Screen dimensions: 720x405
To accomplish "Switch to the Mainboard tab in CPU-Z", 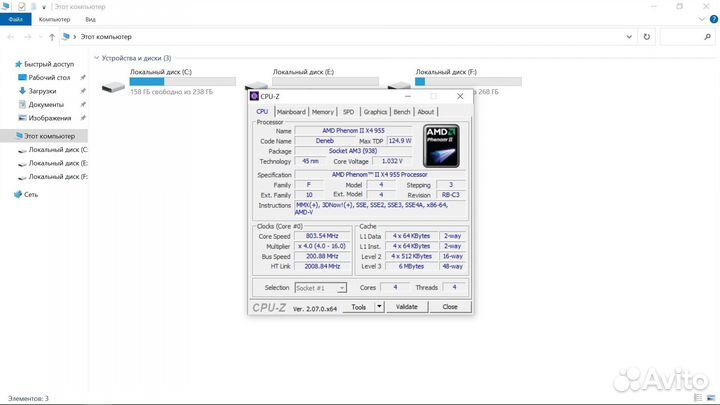I will coord(291,112).
